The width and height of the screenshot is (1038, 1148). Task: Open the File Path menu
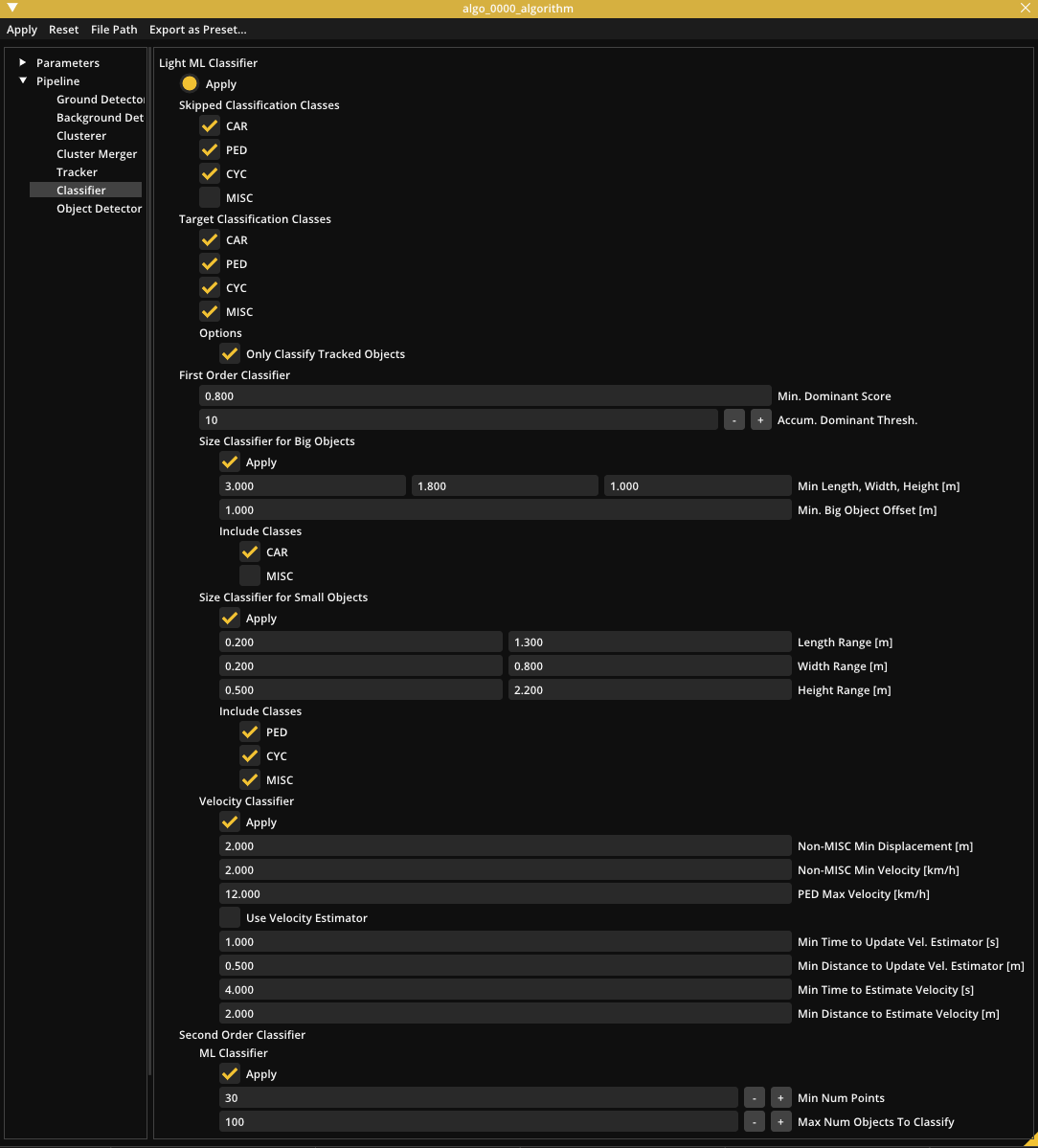(114, 30)
